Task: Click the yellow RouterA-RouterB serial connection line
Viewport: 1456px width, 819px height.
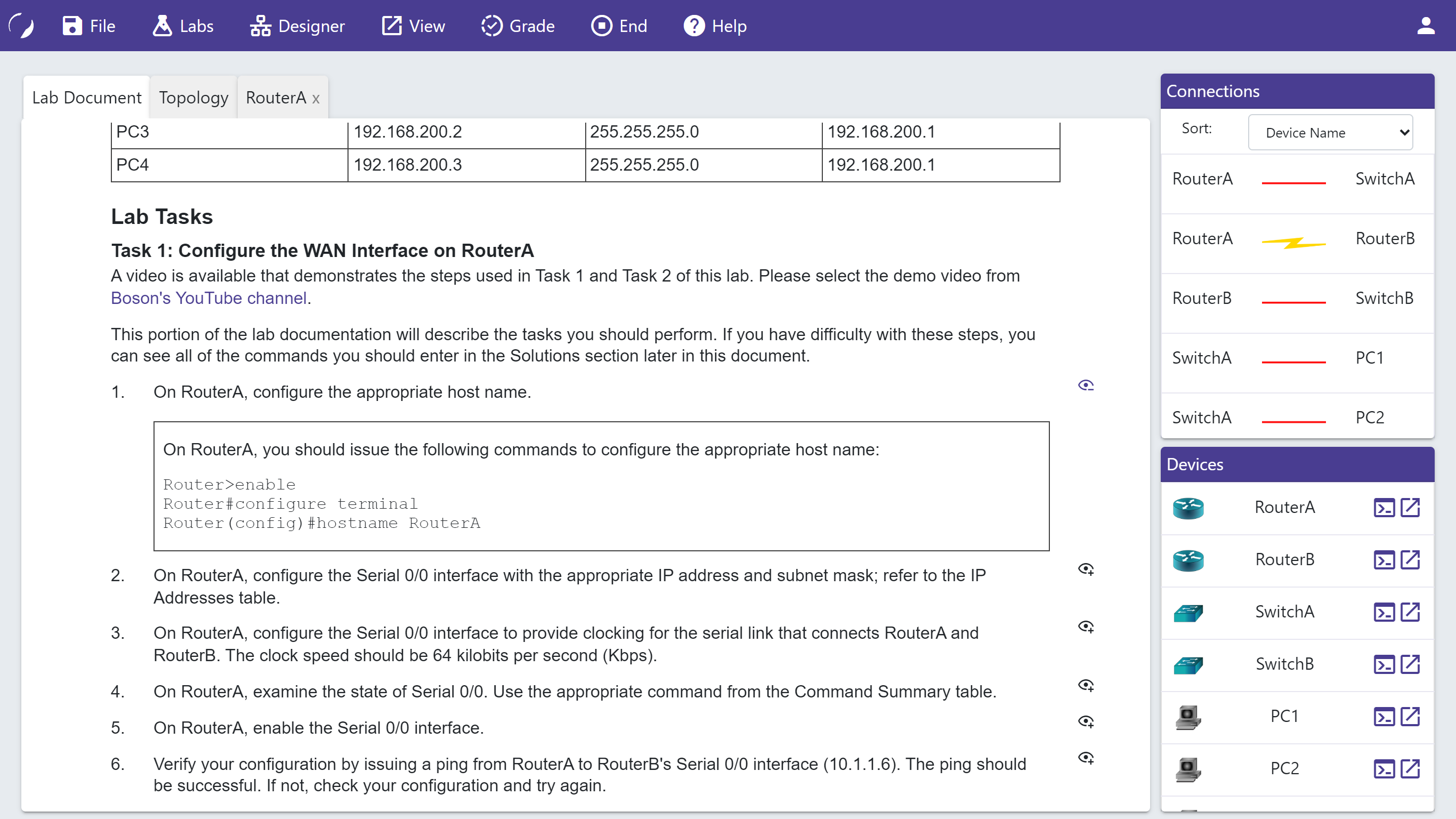Action: pyautogui.click(x=1293, y=243)
